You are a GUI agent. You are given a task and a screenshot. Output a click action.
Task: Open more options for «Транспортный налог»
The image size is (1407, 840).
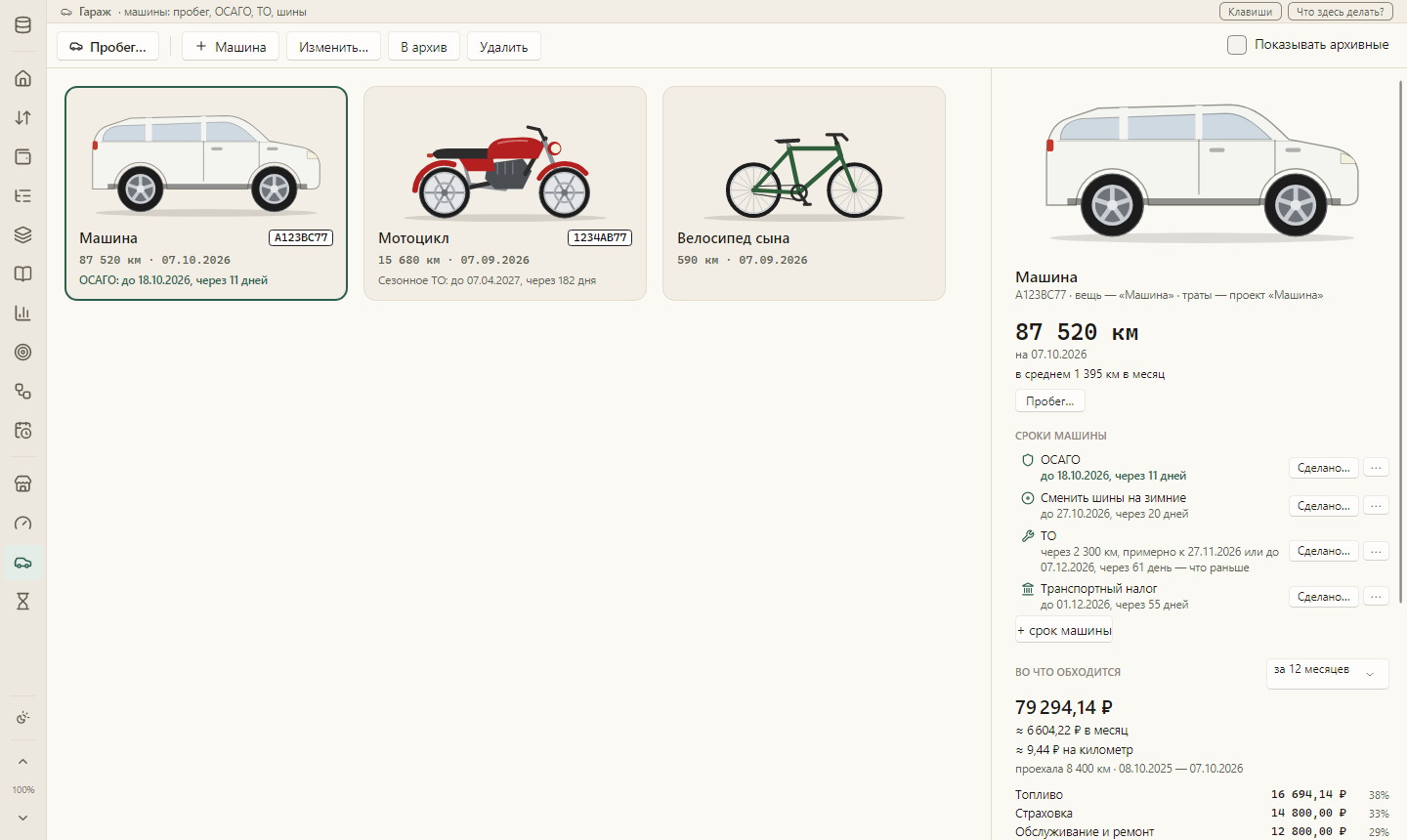pyautogui.click(x=1376, y=596)
